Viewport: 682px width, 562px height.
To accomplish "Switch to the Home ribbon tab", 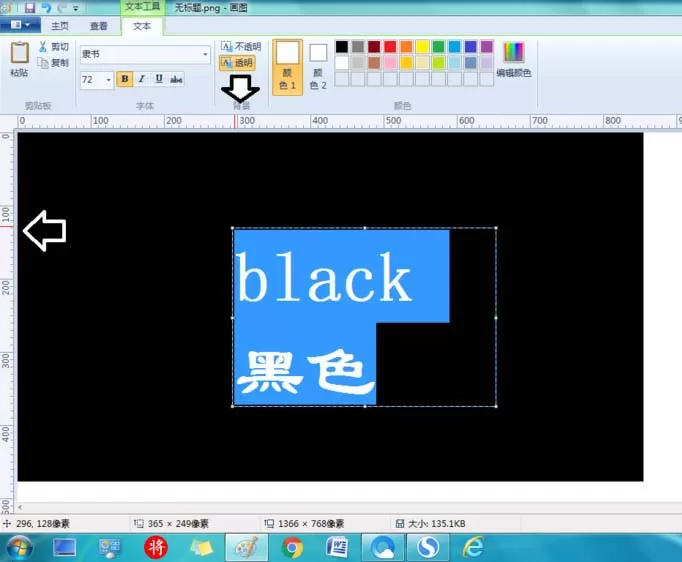I will 60,26.
